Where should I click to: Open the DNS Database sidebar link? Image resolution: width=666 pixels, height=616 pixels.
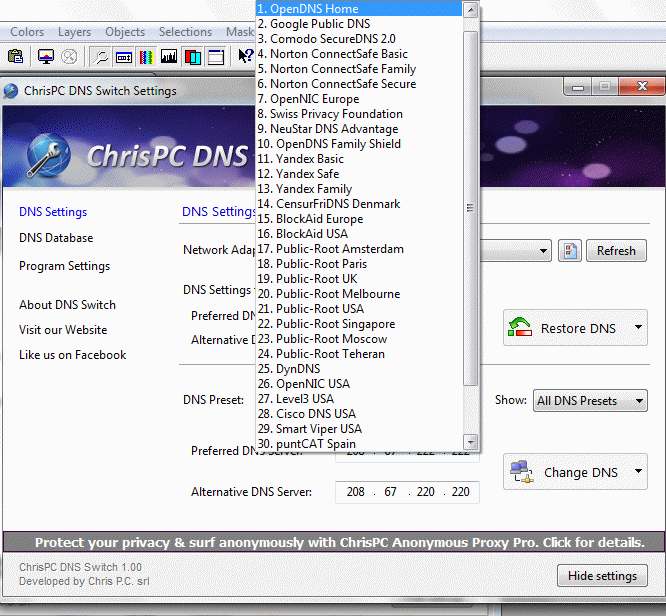click(56, 238)
